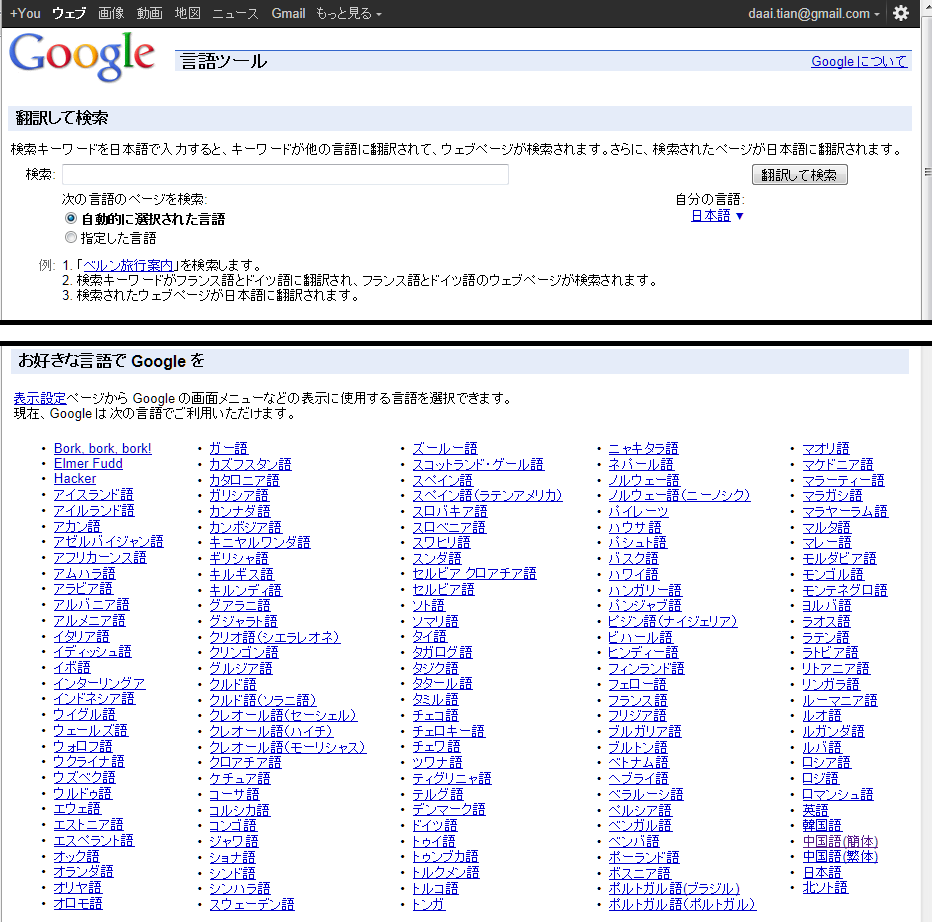Select マオリ語 language link
Screen dimensions: 932x922
tap(826, 449)
